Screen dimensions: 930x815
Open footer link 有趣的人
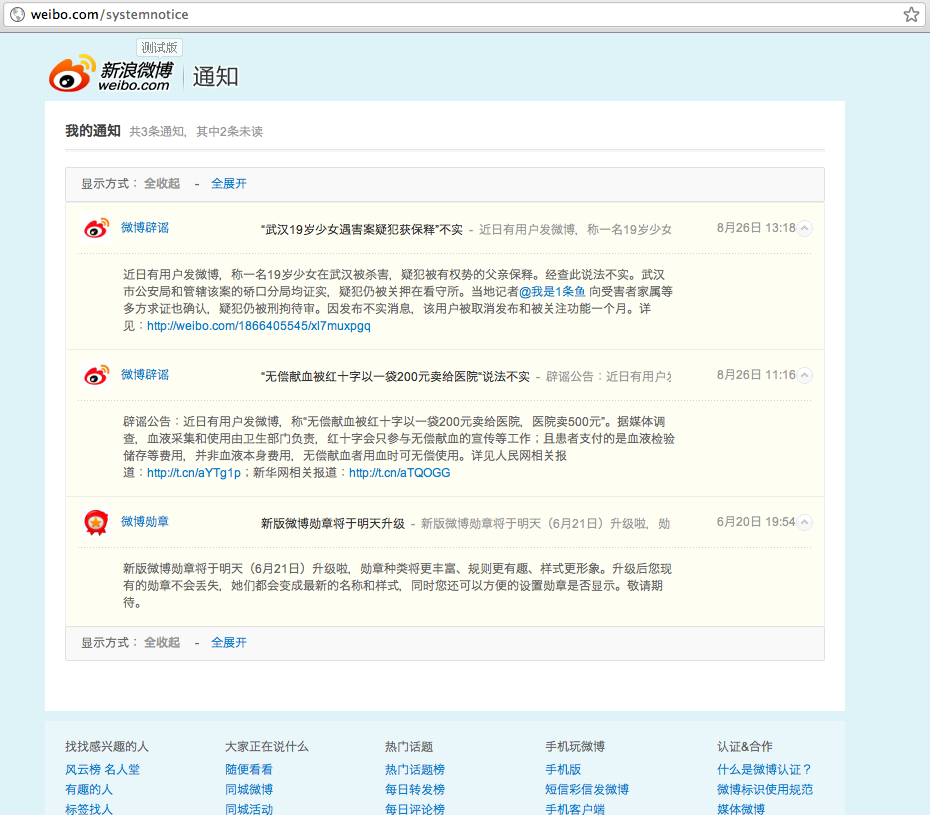89,790
